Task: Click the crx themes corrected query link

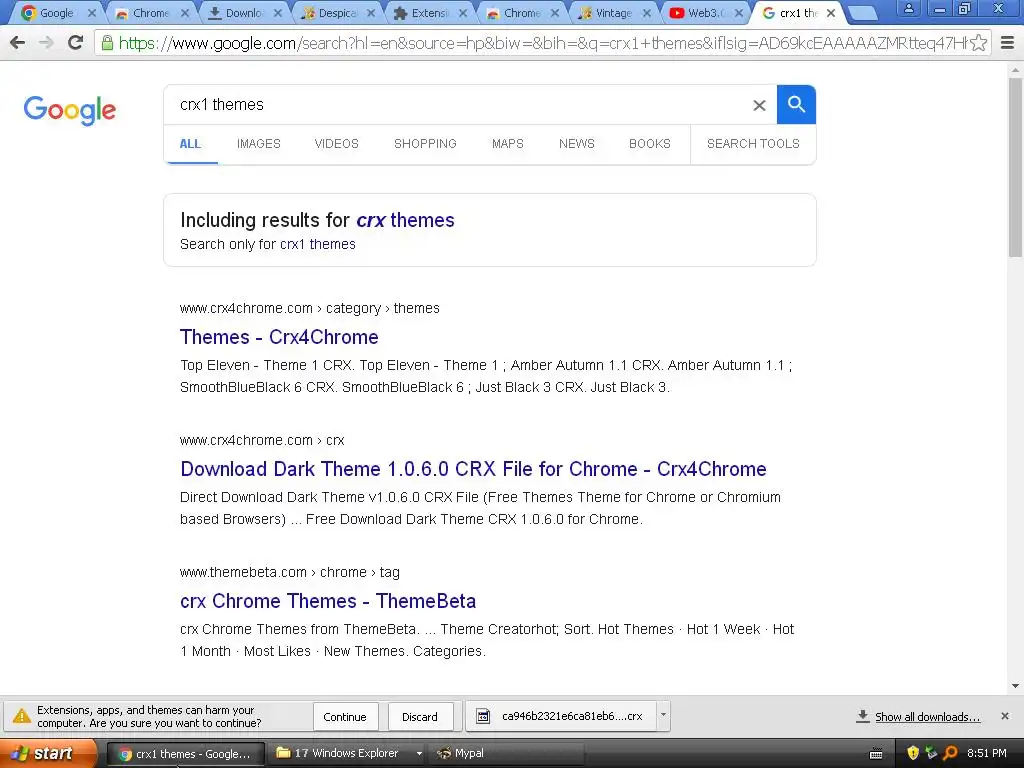Action: point(405,220)
